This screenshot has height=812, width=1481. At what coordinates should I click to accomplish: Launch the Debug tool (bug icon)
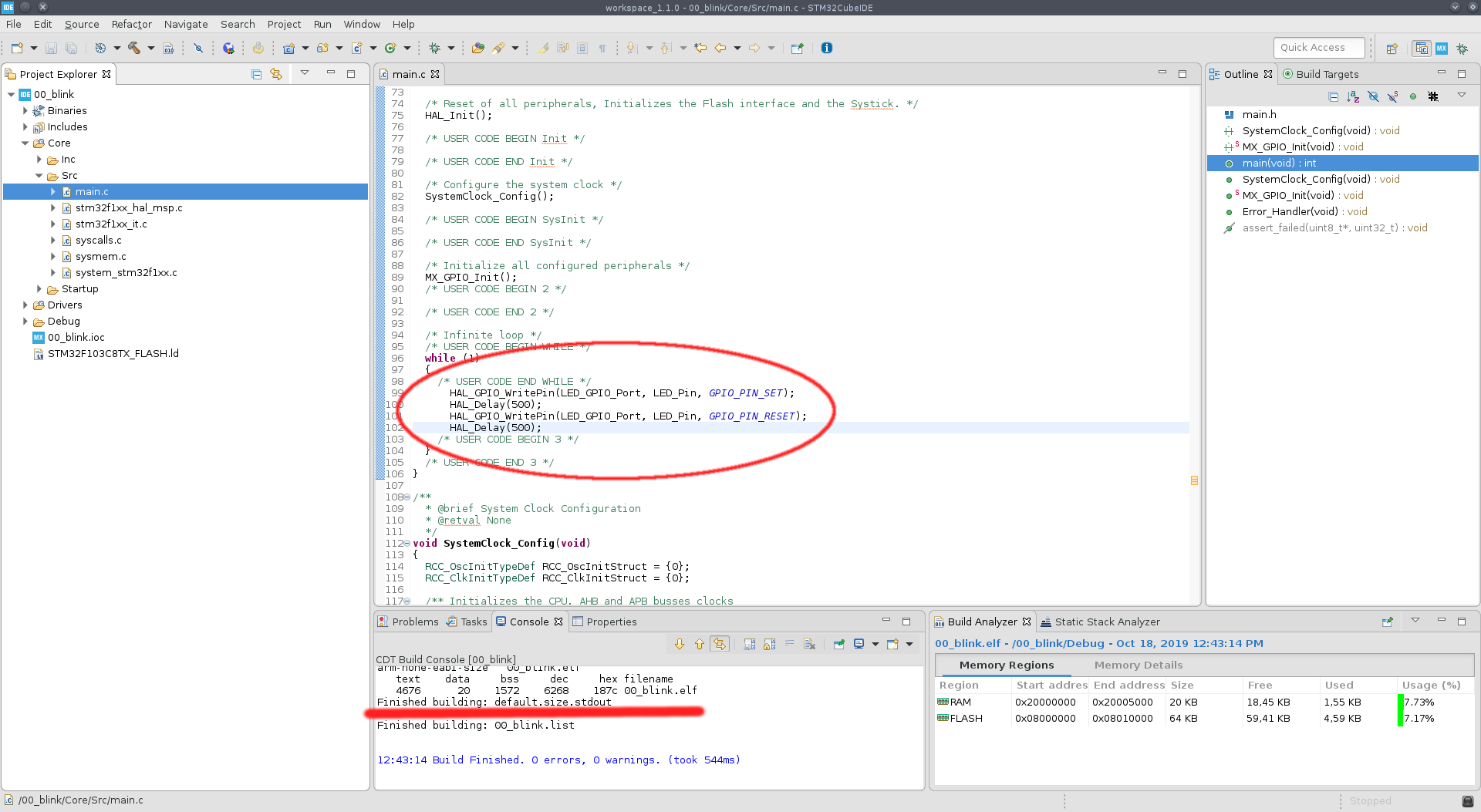coord(434,48)
